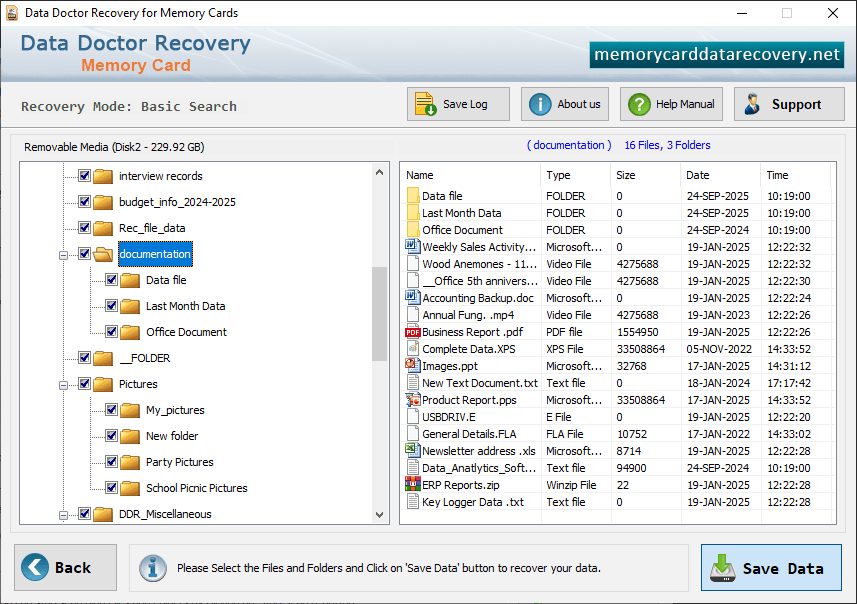This screenshot has height=604, width=857.
Task: Open the About us dialog
Action: pyautogui.click(x=565, y=104)
